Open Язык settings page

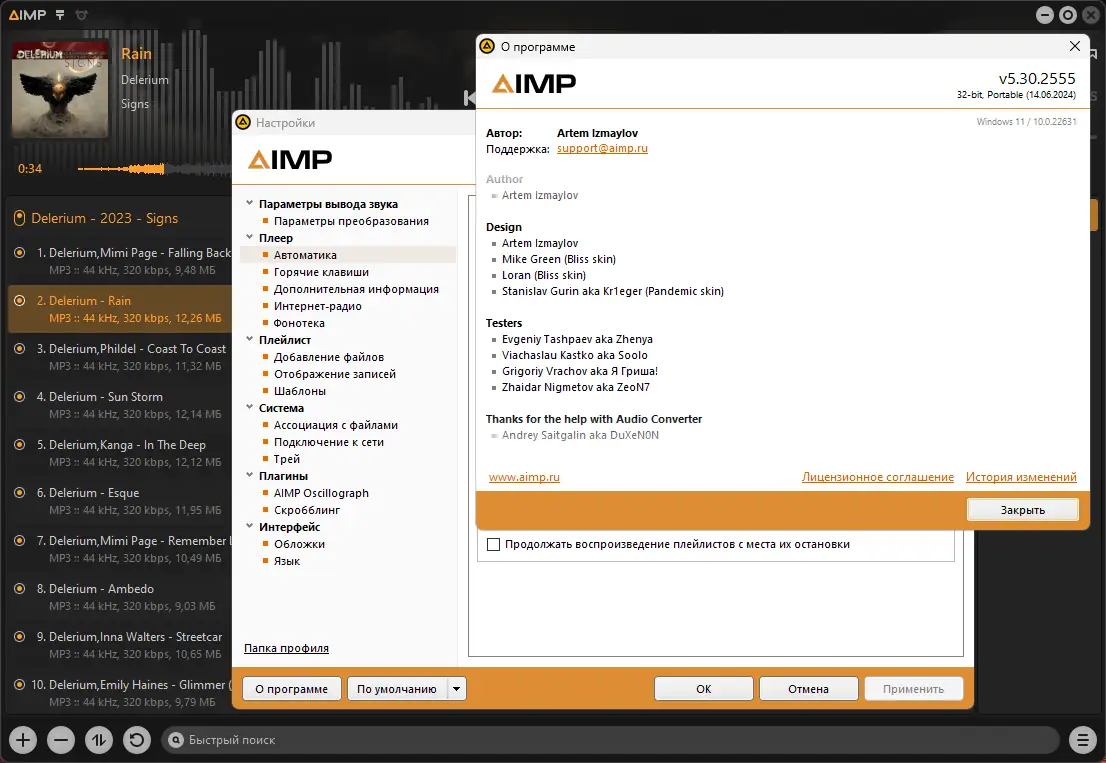286,561
